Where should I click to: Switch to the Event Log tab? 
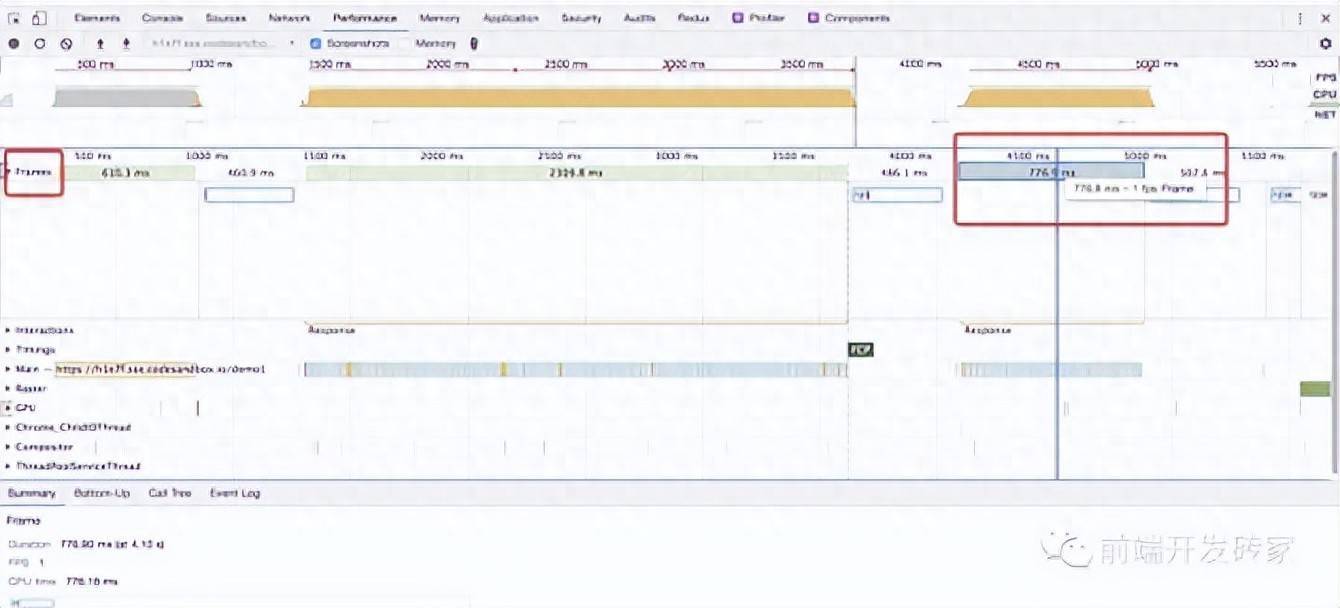[235, 493]
